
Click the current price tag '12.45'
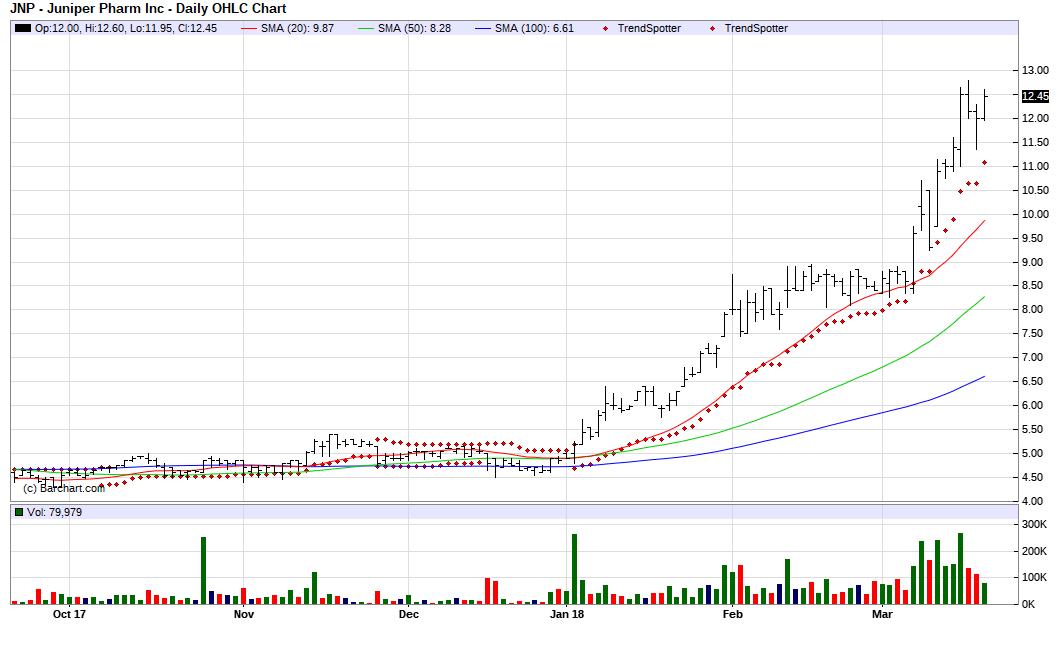(1035, 96)
